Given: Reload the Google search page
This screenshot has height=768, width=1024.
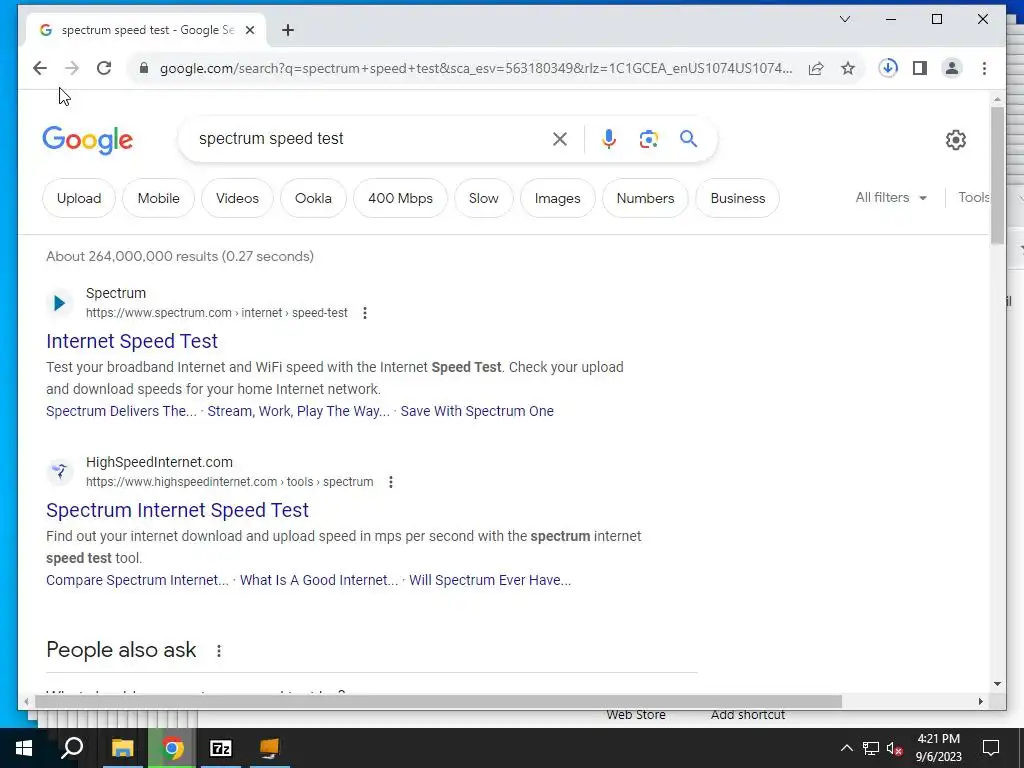Looking at the screenshot, I should point(104,68).
